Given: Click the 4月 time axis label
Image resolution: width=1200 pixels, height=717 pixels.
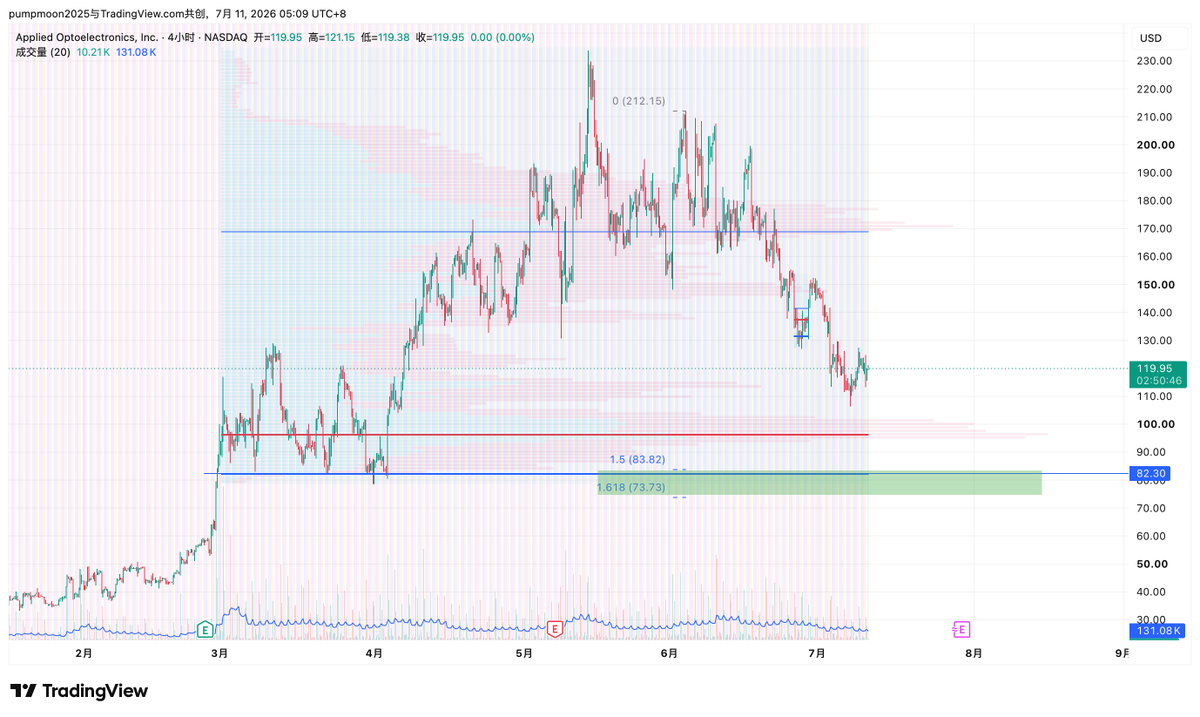Looking at the screenshot, I should tap(374, 653).
